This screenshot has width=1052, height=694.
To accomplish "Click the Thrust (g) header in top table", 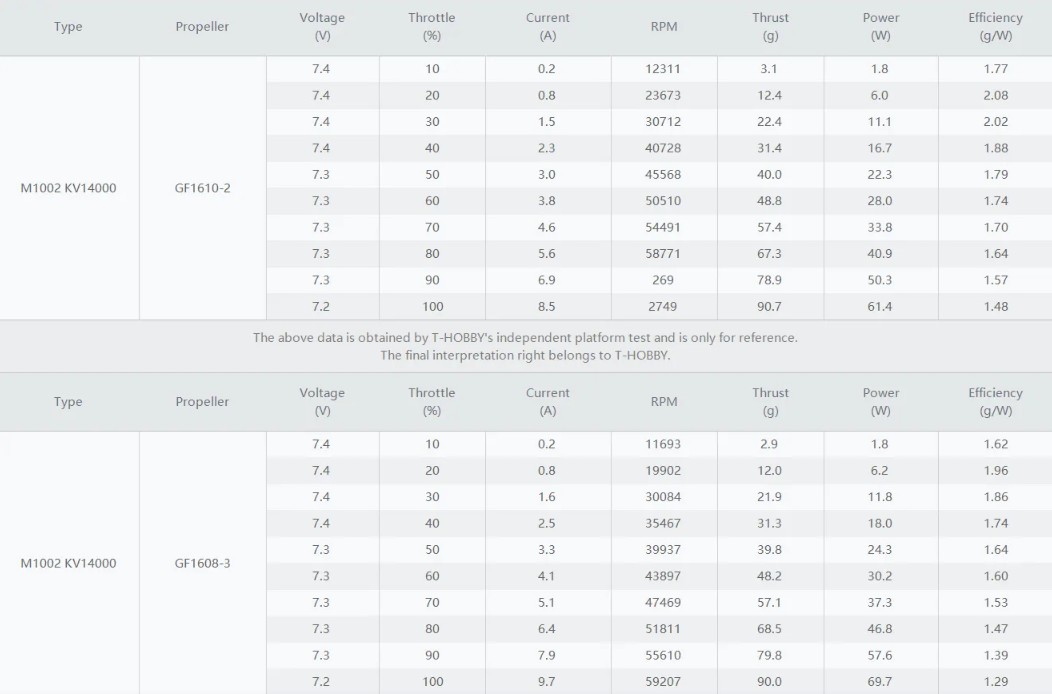I will (770, 27).
